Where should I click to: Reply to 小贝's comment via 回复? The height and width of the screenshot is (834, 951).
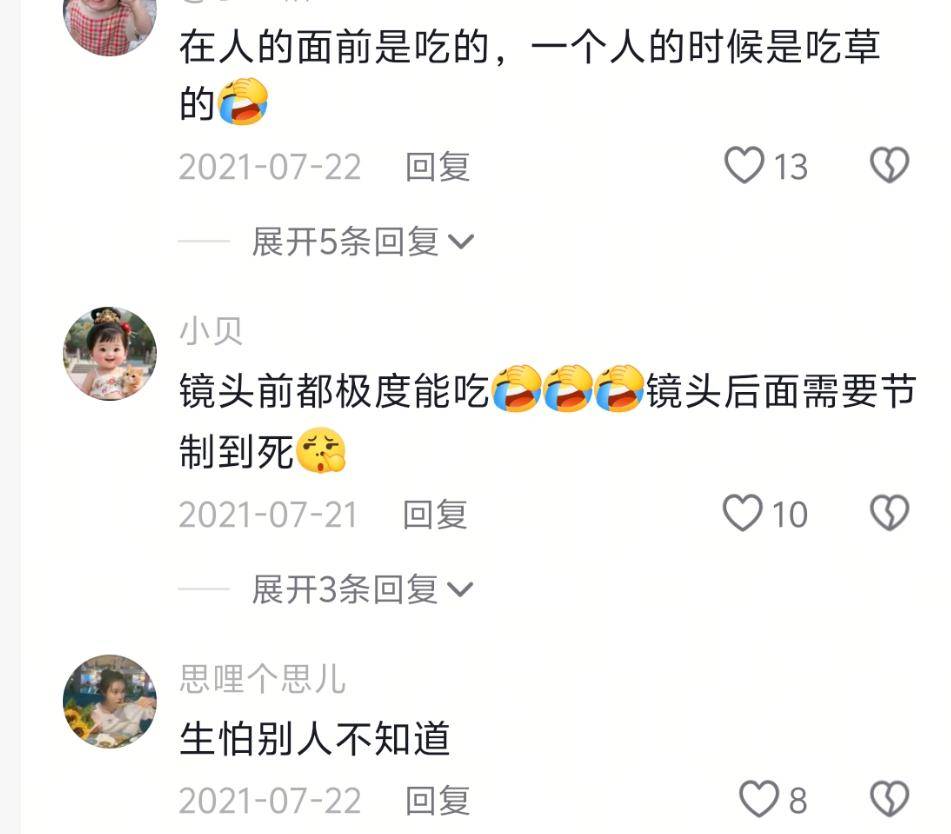pyautogui.click(x=435, y=514)
